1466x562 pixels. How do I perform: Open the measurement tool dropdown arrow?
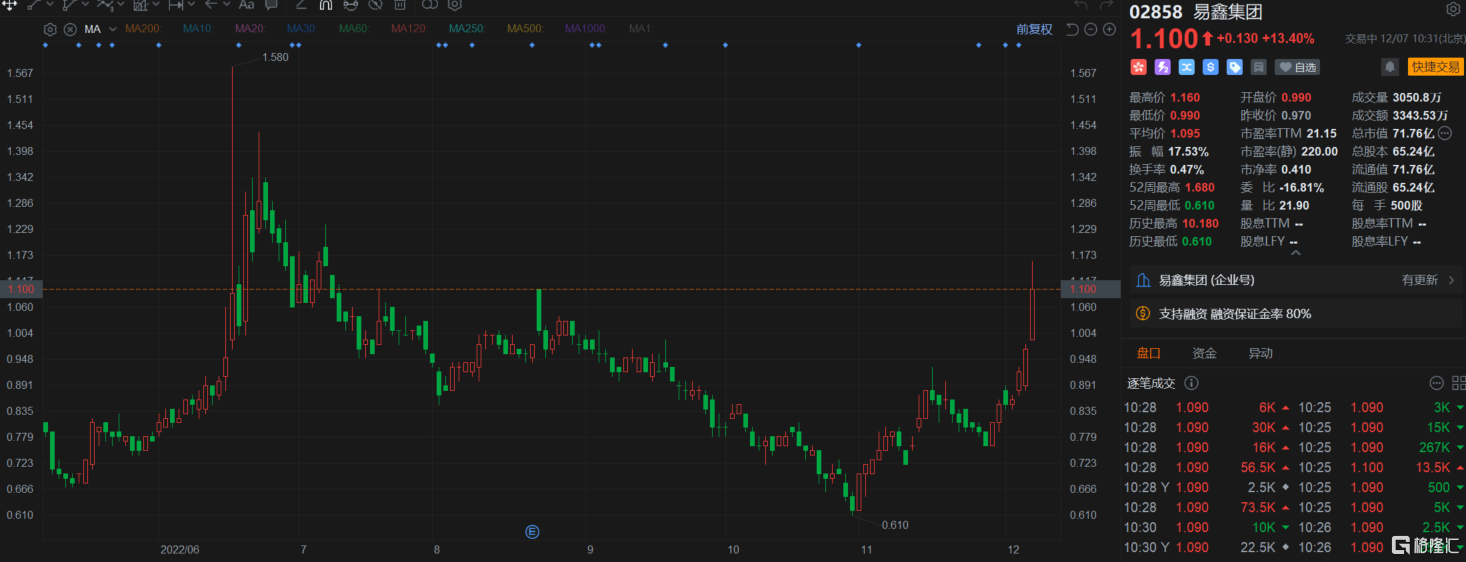coord(156,5)
